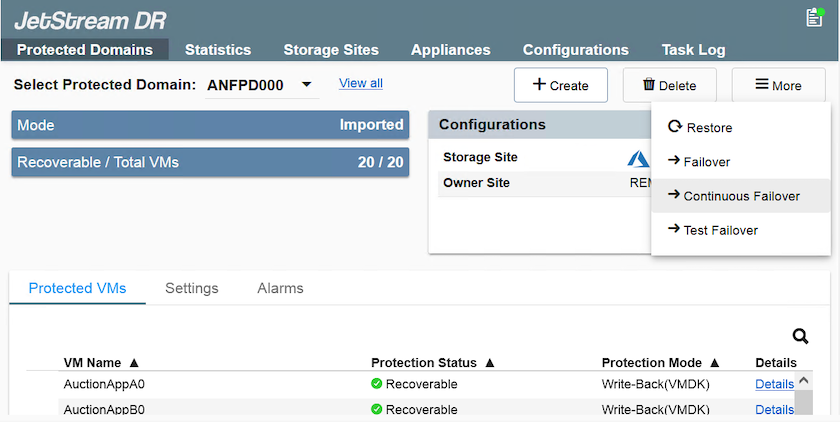Click the View all link
Screen dimensions: 840x422
(361, 84)
